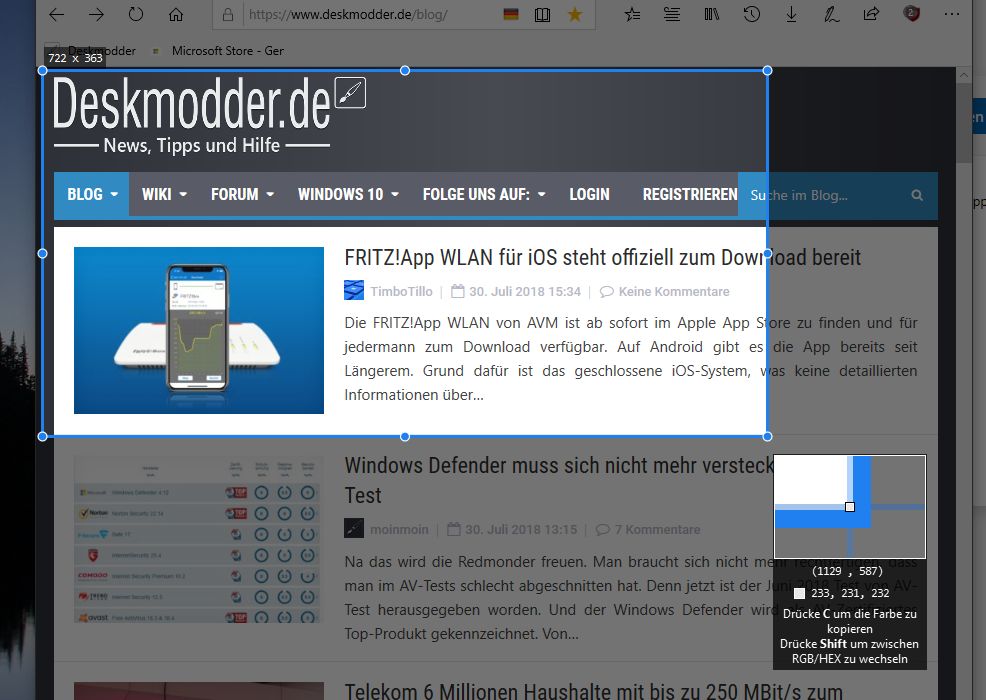Click the magnifier icon in blog search
This screenshot has height=700, width=986.
point(917,196)
